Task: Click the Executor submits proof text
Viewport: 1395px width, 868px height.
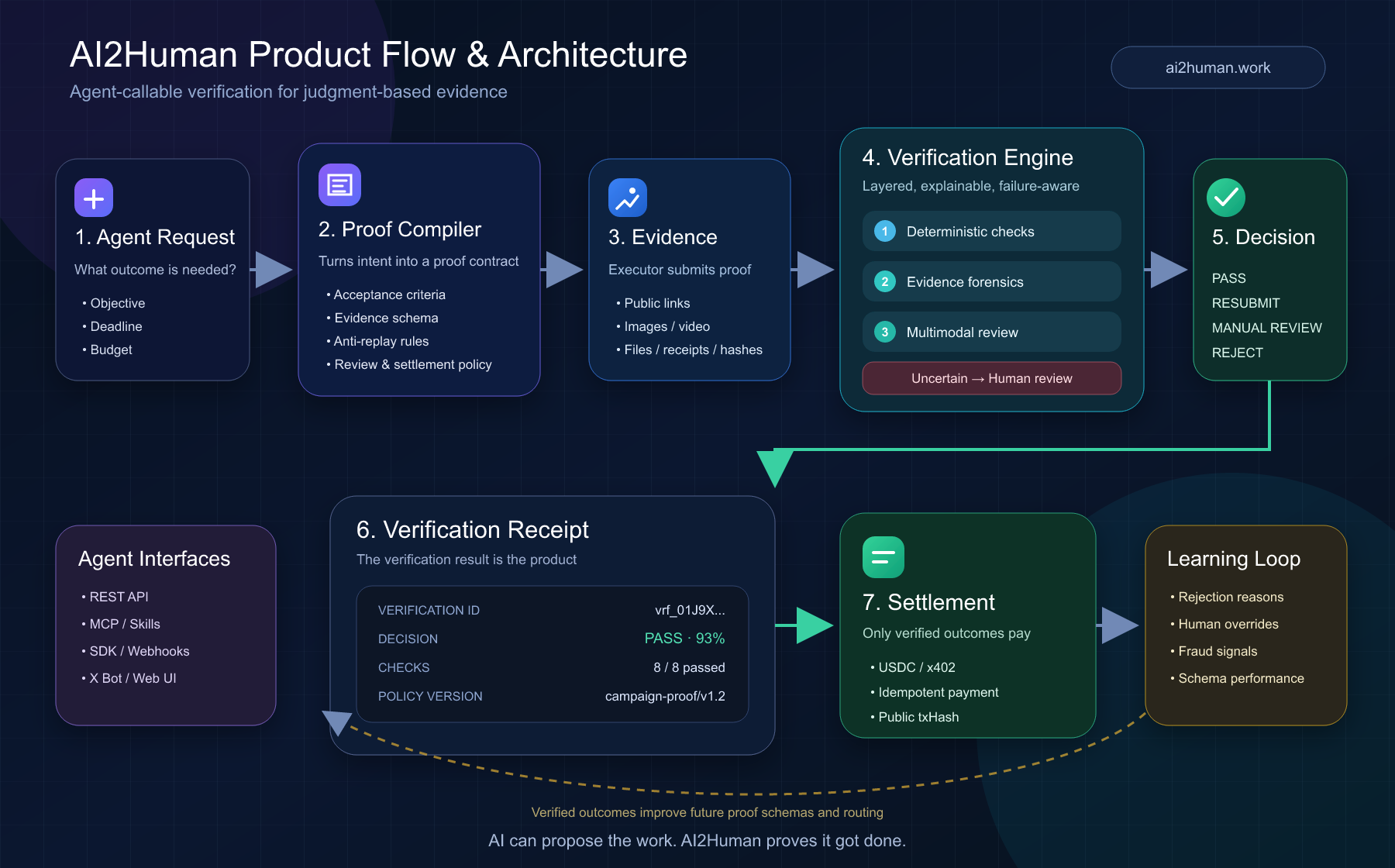Action: coord(680,270)
